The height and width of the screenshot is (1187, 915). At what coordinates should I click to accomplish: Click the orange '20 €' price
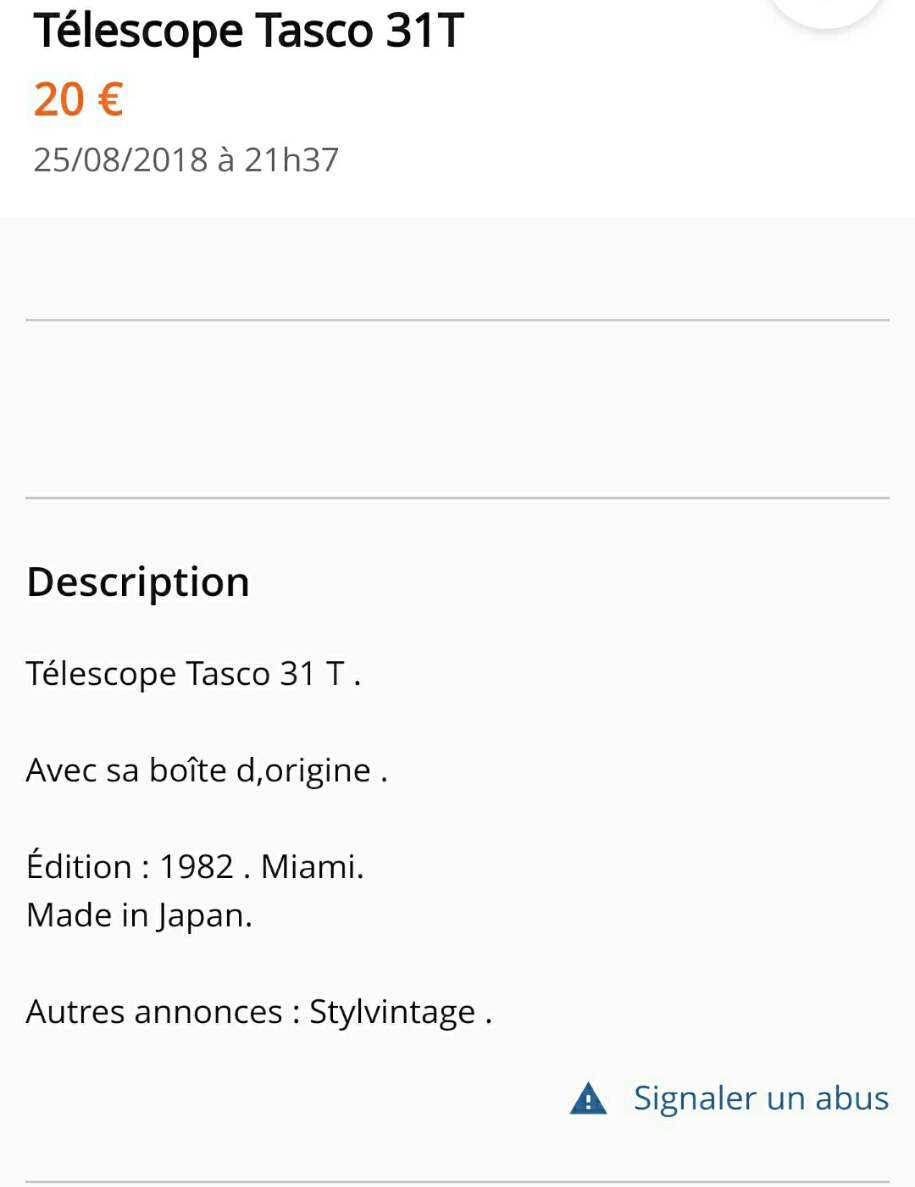tap(78, 100)
